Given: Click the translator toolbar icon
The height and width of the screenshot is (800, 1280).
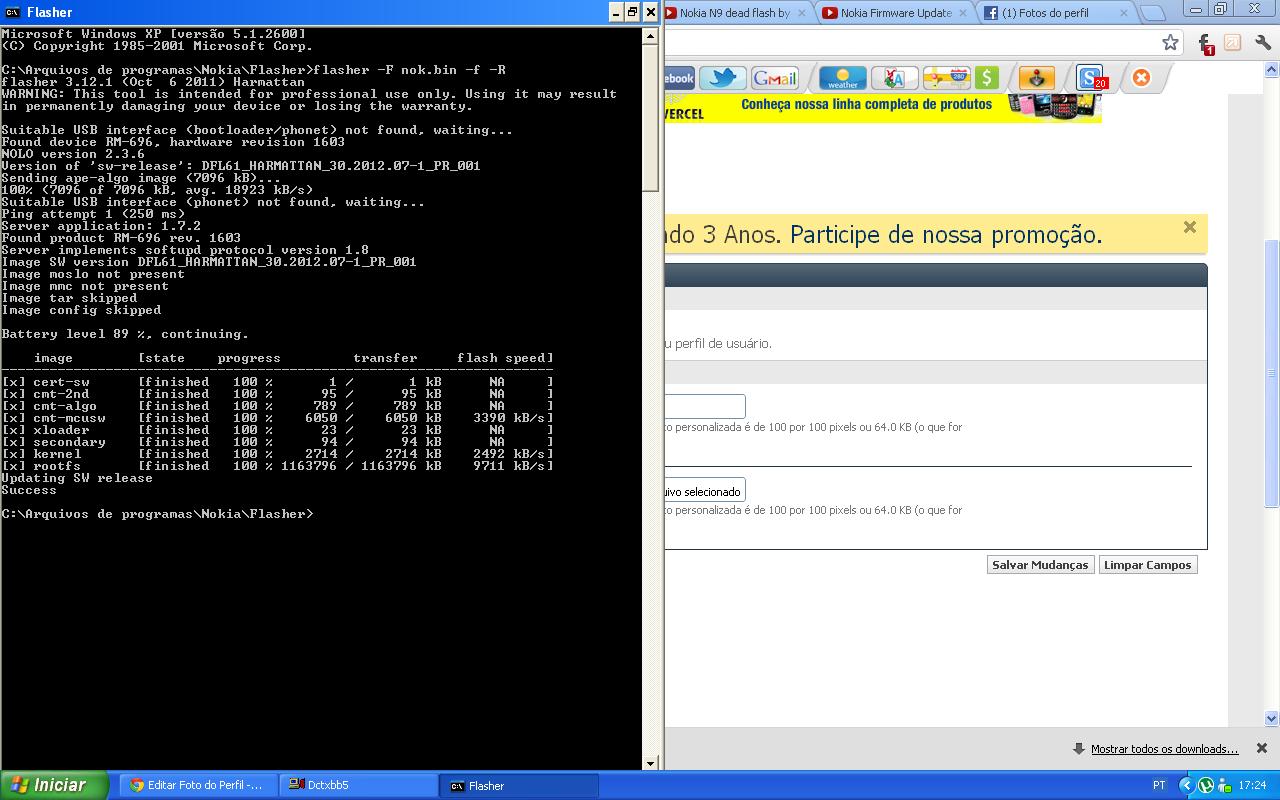Looking at the screenshot, I should [x=895, y=78].
